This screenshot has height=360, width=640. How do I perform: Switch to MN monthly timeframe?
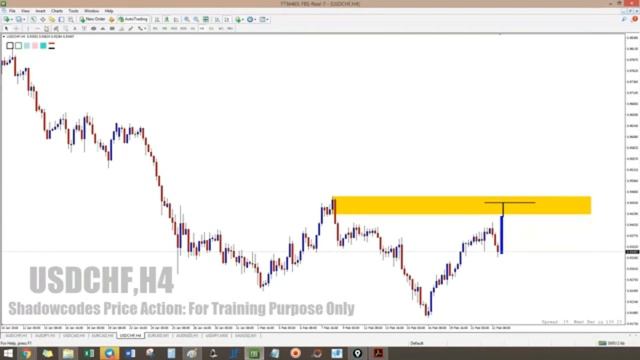pos(230,29)
